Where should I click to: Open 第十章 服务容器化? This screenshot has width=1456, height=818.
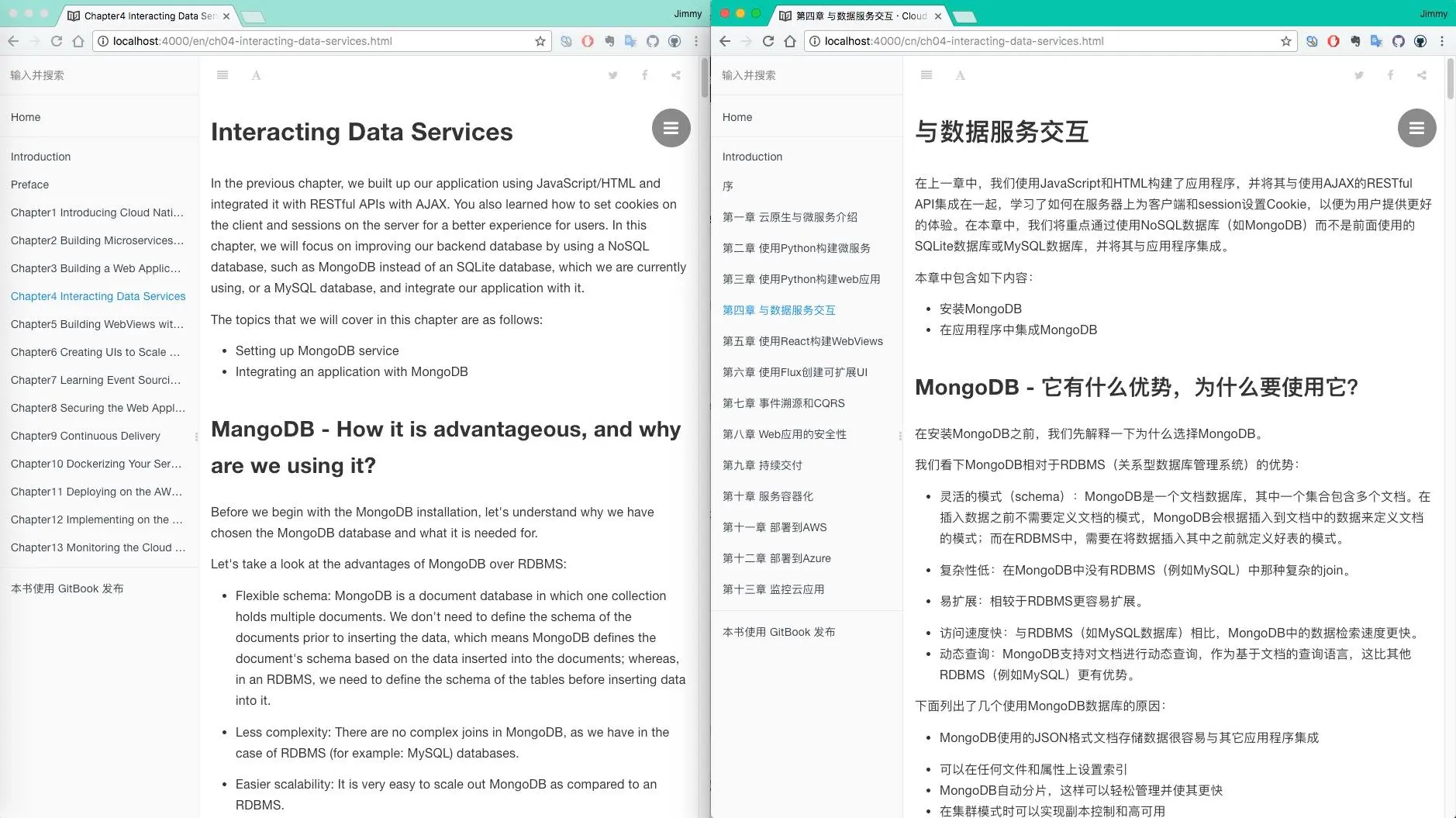coord(768,496)
